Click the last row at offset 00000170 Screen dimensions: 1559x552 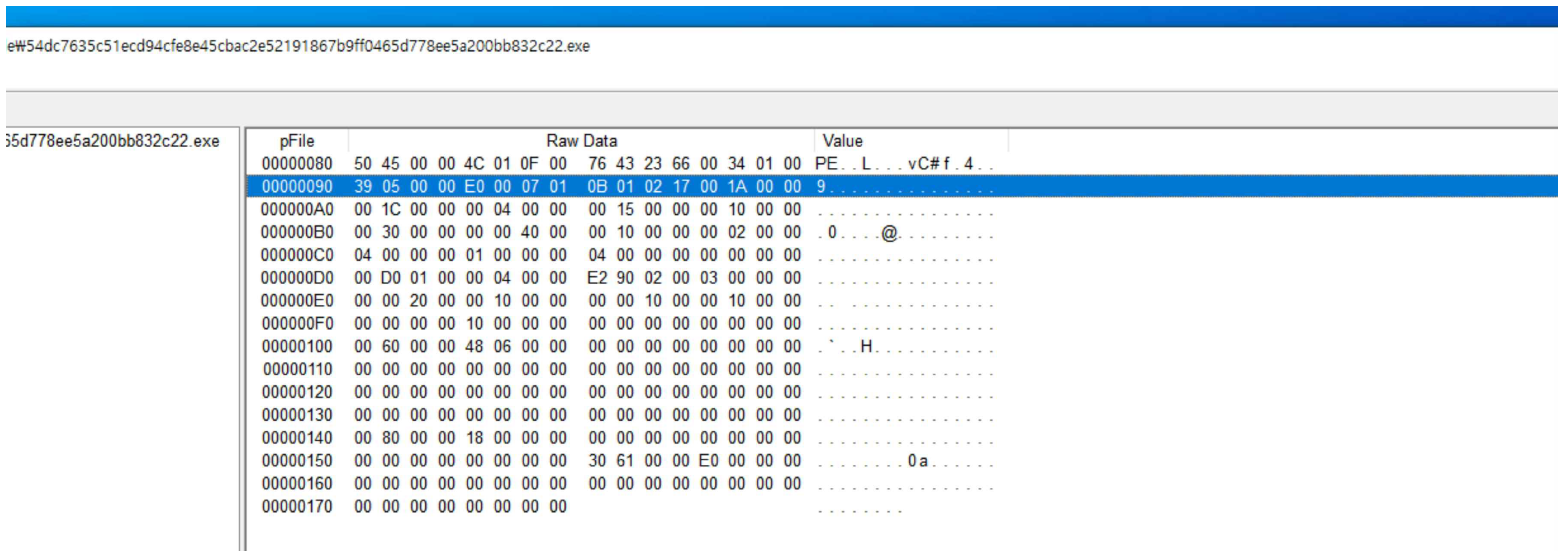pos(297,510)
